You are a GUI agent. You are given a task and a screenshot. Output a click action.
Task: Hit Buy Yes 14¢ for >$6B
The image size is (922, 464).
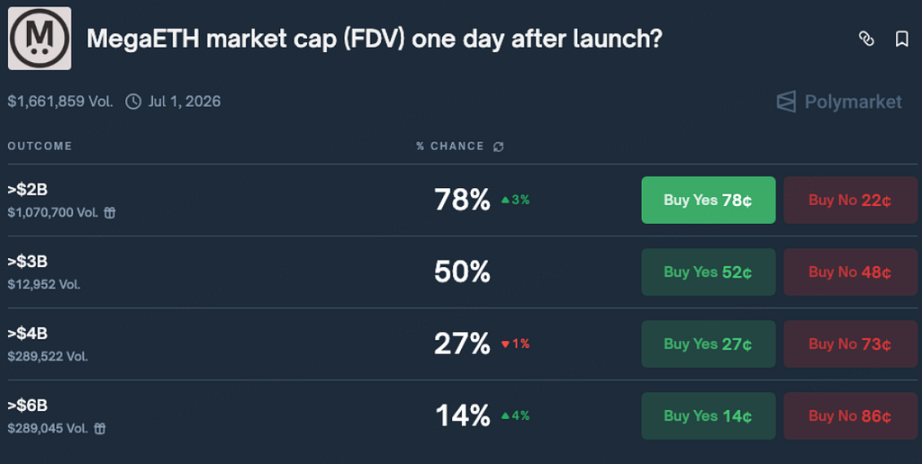708,416
